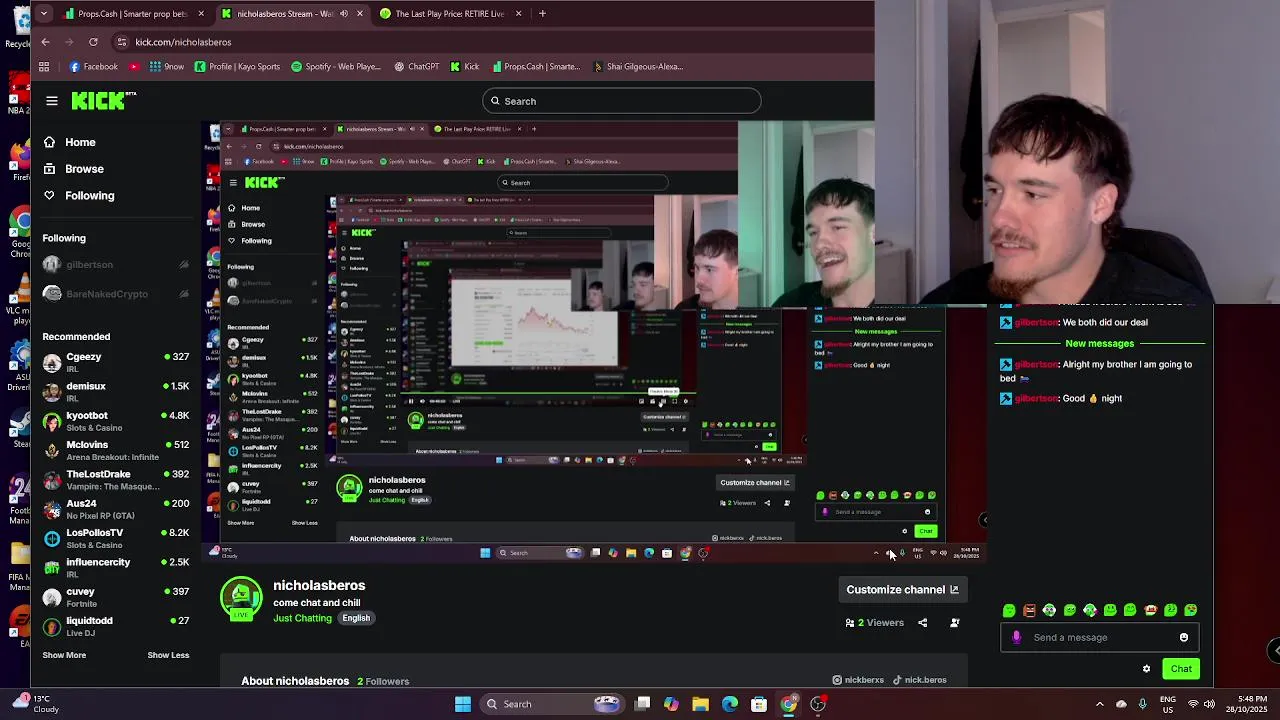Screen dimensions: 1280x720
Task: Open the BareNakedCrypto followed channel
Action: click(116, 294)
